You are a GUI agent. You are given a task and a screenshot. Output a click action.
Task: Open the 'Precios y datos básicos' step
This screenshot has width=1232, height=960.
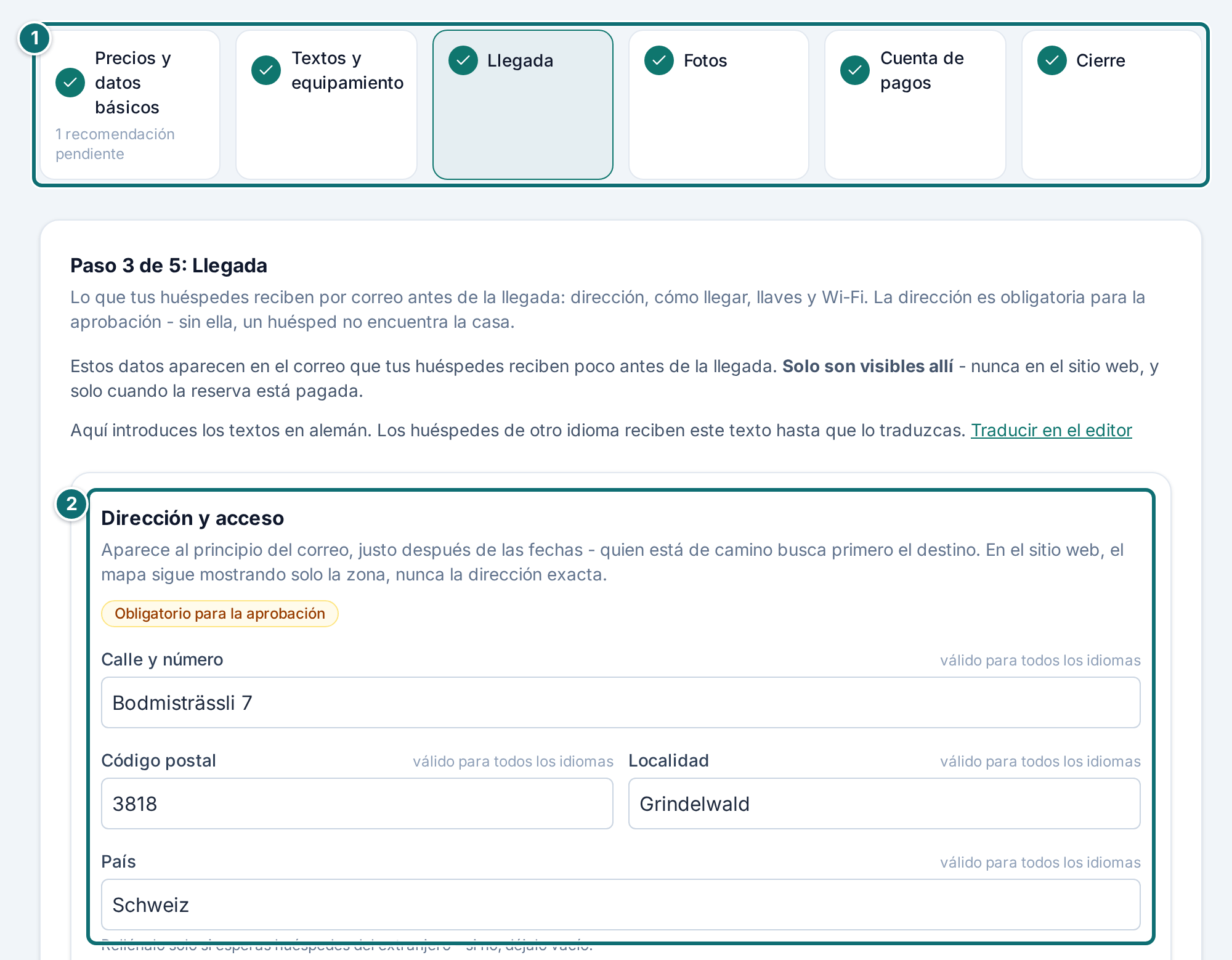click(x=130, y=105)
